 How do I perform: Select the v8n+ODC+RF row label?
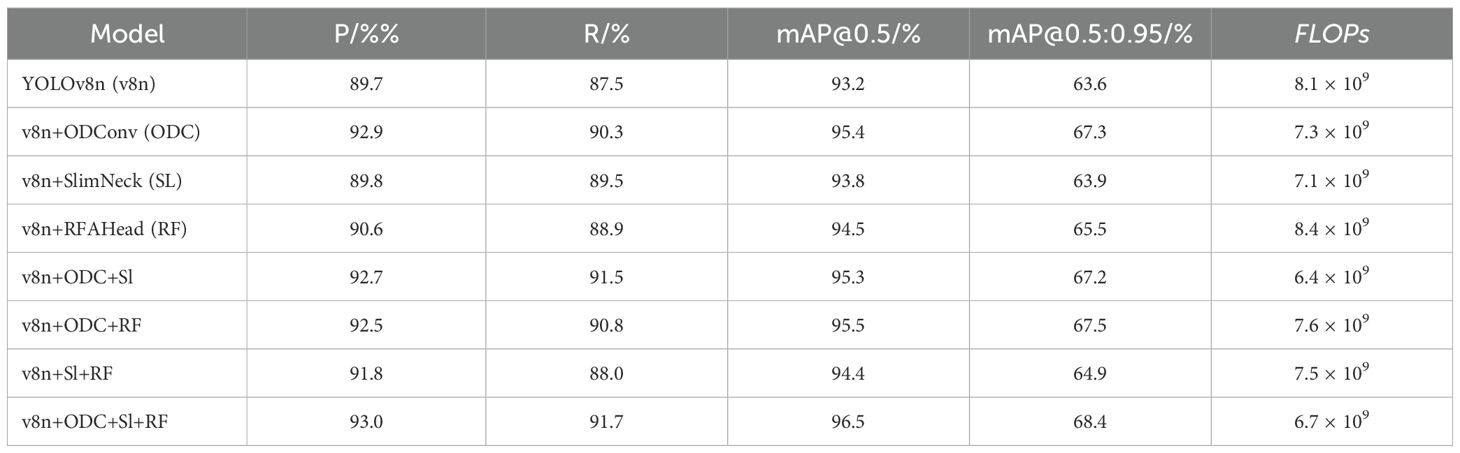coord(79,326)
